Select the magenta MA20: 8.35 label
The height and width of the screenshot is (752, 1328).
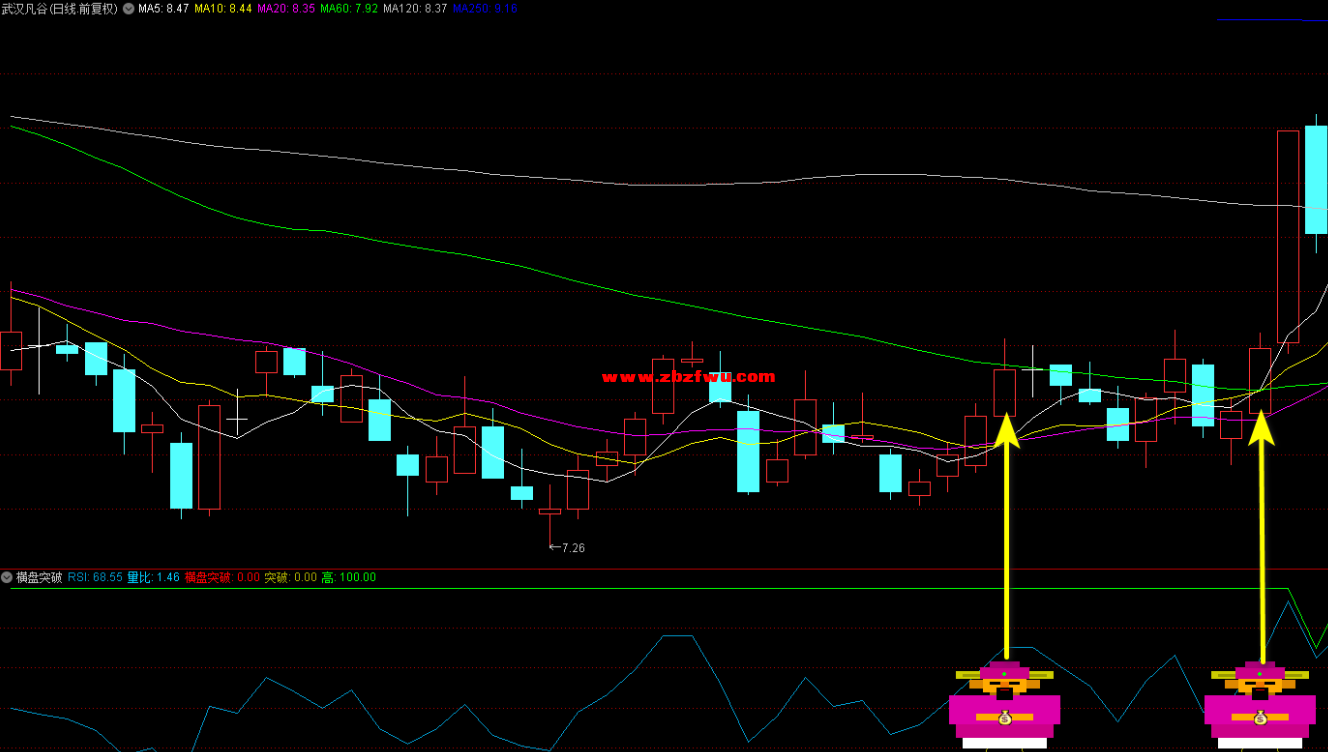coord(286,8)
